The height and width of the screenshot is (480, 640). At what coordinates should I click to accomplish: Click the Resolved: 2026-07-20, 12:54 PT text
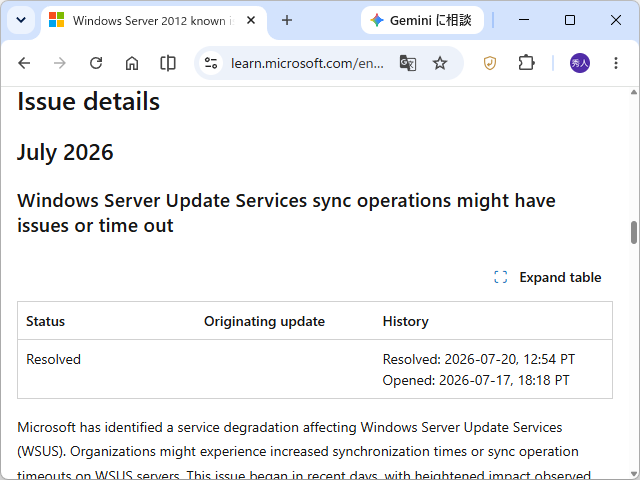pyautogui.click(x=478, y=359)
